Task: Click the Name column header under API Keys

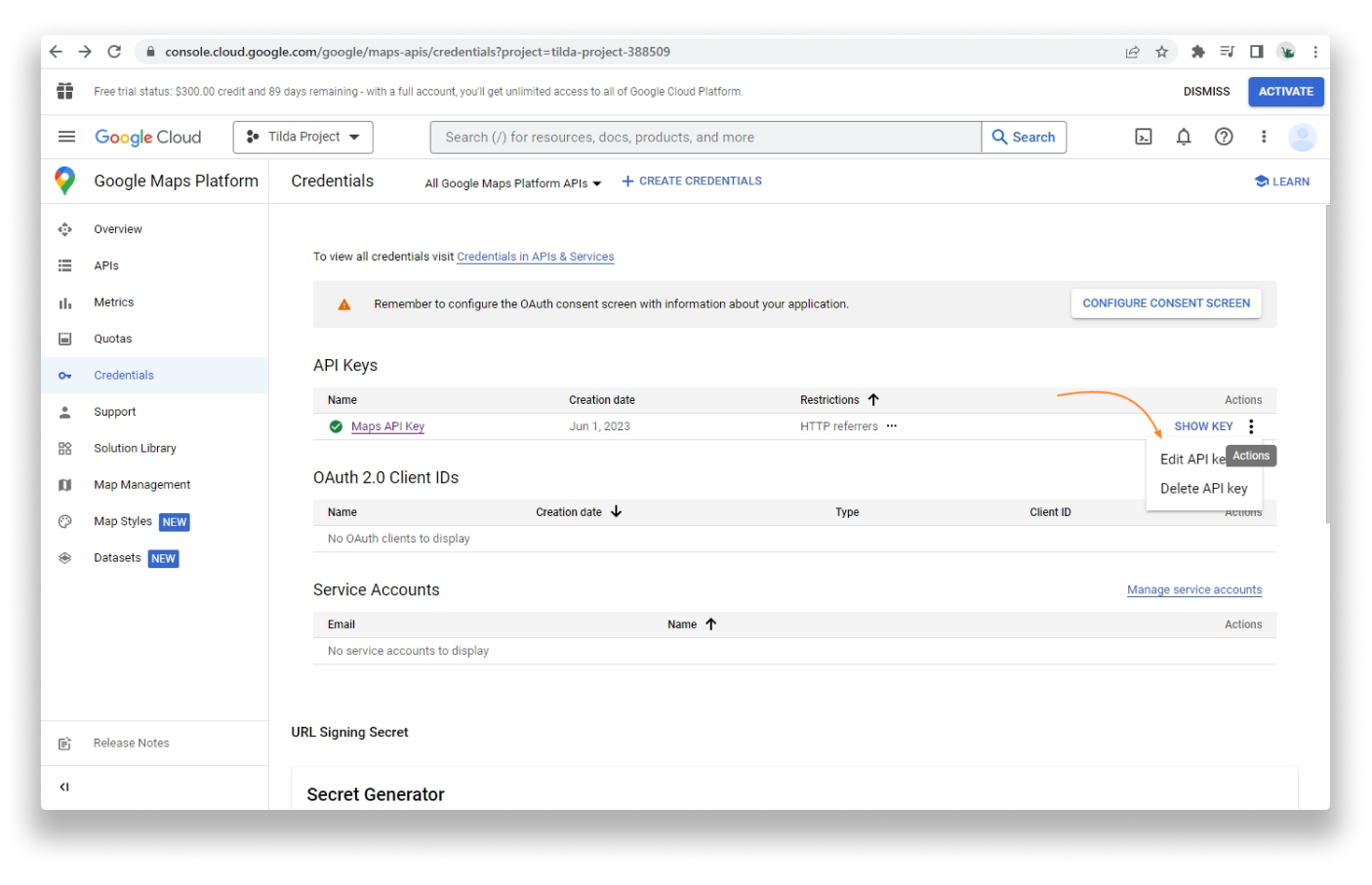Action: [x=343, y=400]
